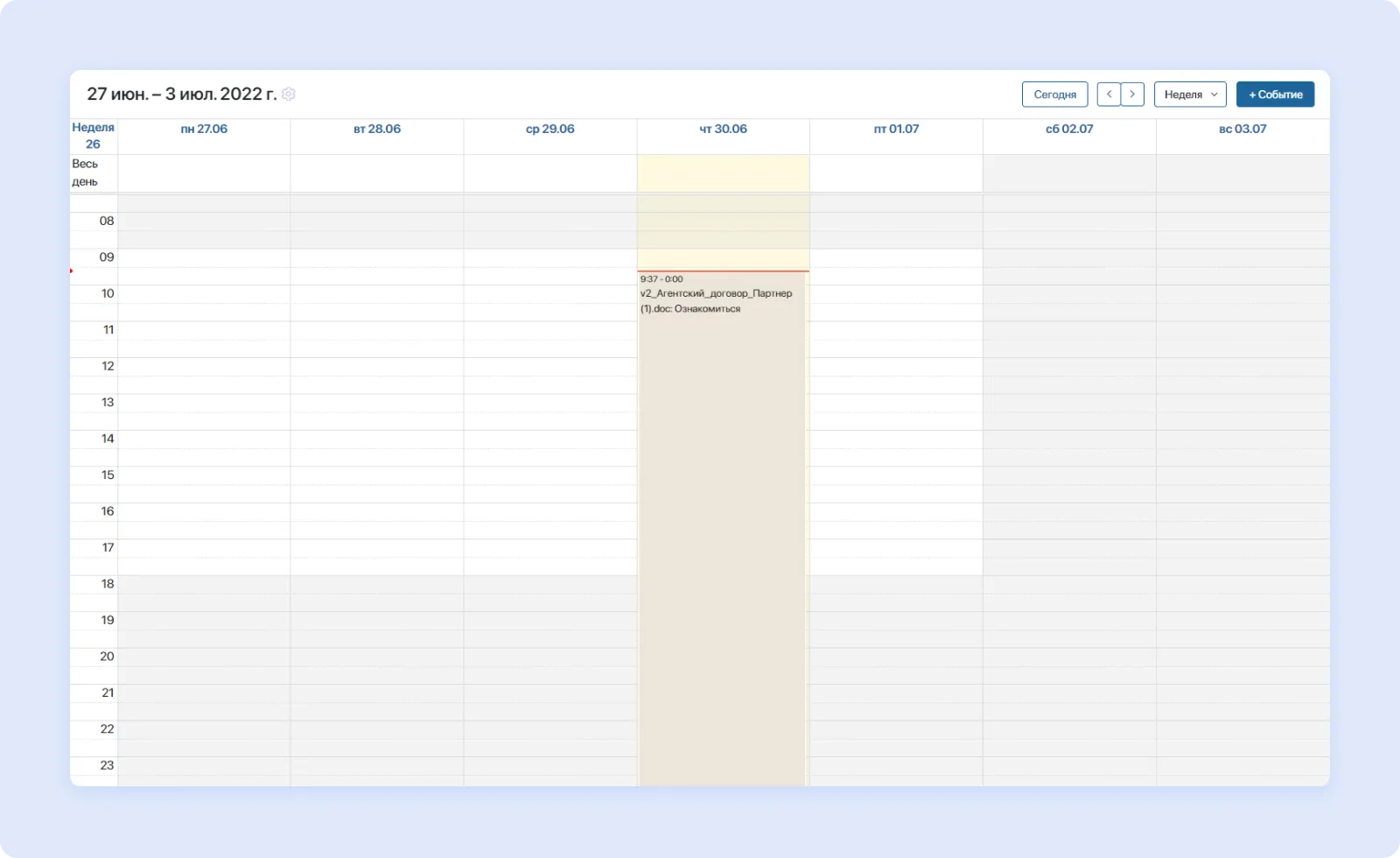Select the вт 28.06 day header
Viewport: 1400px width, 858px height.
pyautogui.click(x=377, y=129)
